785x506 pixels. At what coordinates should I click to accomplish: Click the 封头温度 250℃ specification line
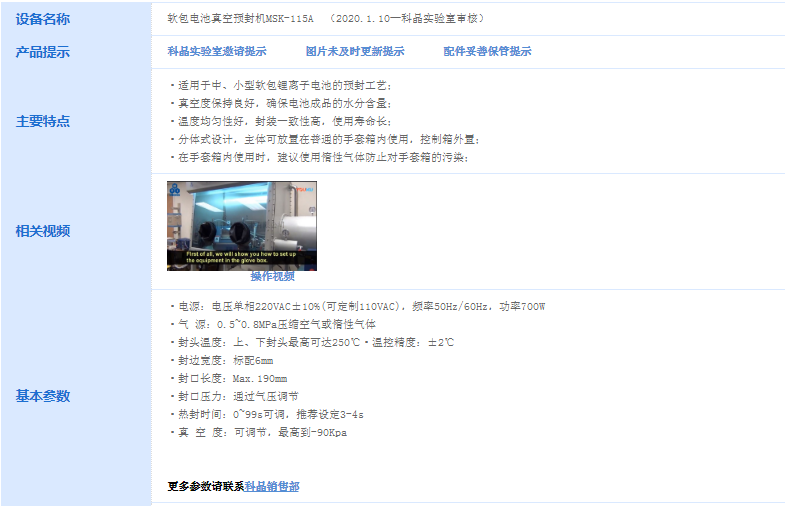[x=312, y=342]
